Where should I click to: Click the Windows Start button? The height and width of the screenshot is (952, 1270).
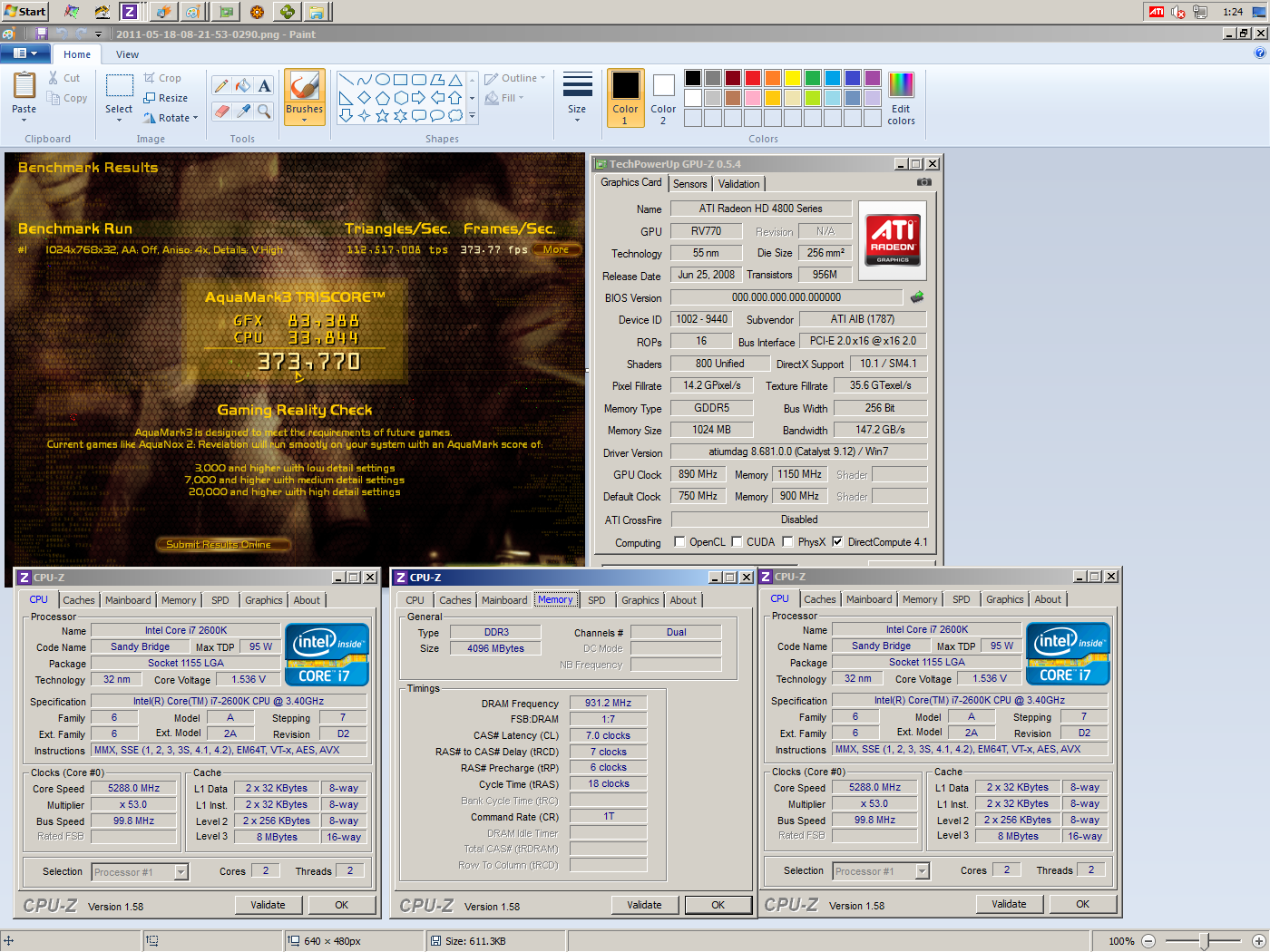[24, 12]
